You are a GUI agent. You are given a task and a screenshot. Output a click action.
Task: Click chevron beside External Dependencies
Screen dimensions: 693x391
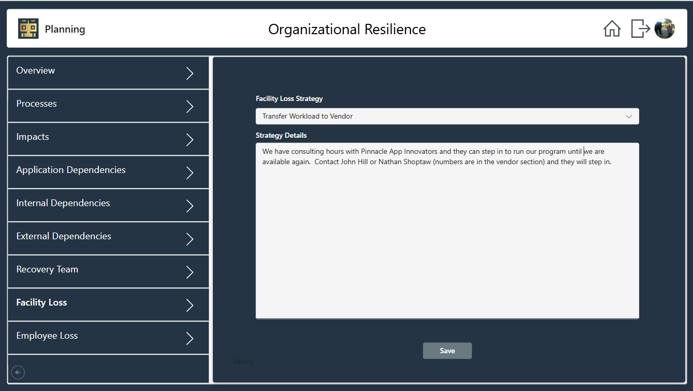tap(190, 239)
